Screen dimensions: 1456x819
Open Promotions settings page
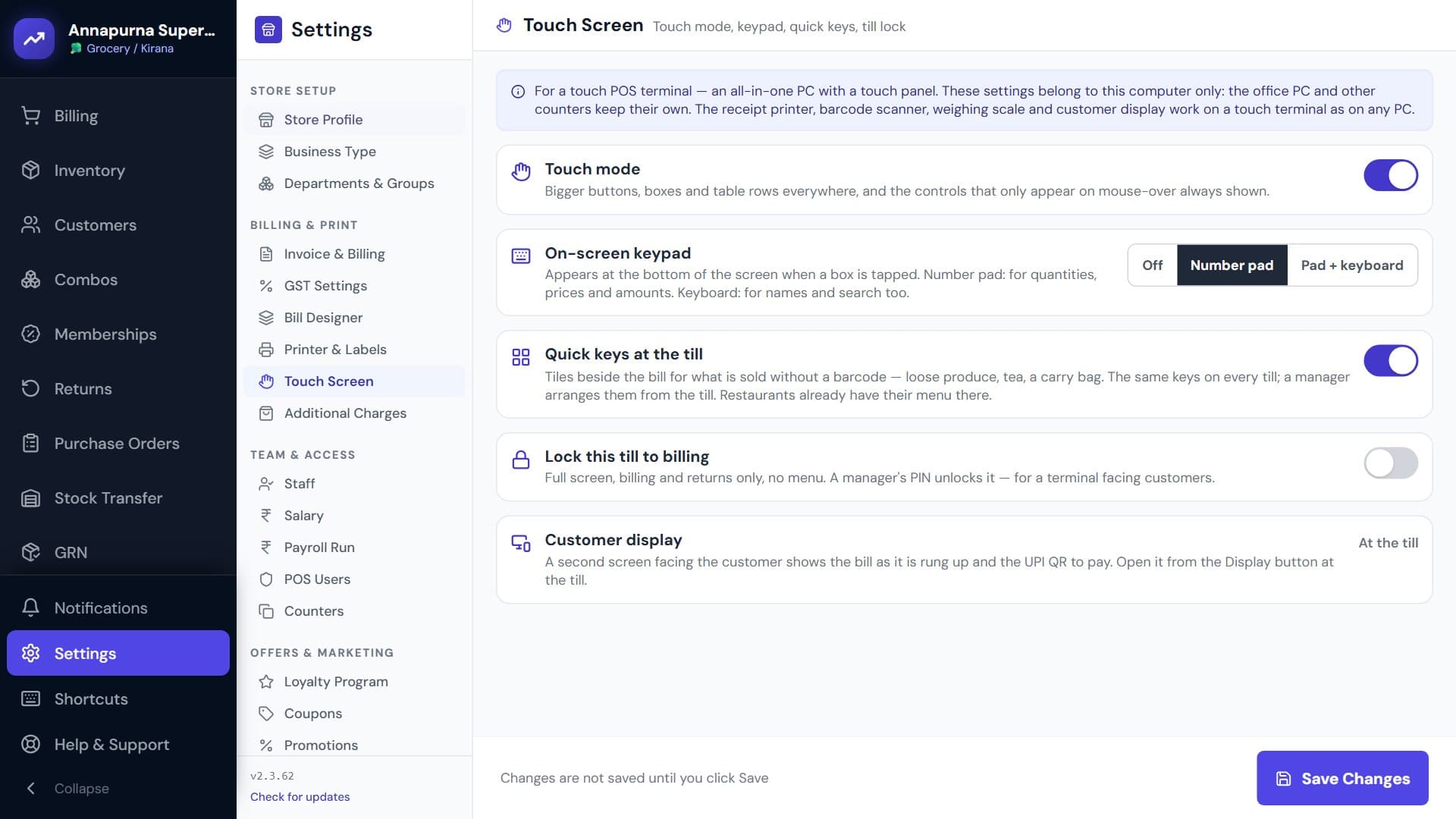pos(354,745)
